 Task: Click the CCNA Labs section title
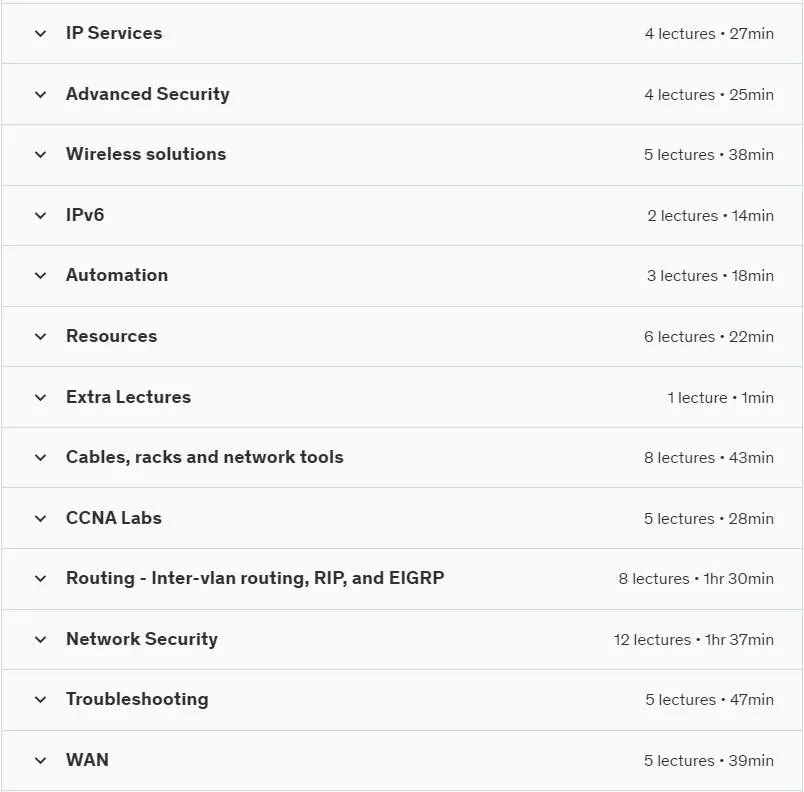pos(114,518)
